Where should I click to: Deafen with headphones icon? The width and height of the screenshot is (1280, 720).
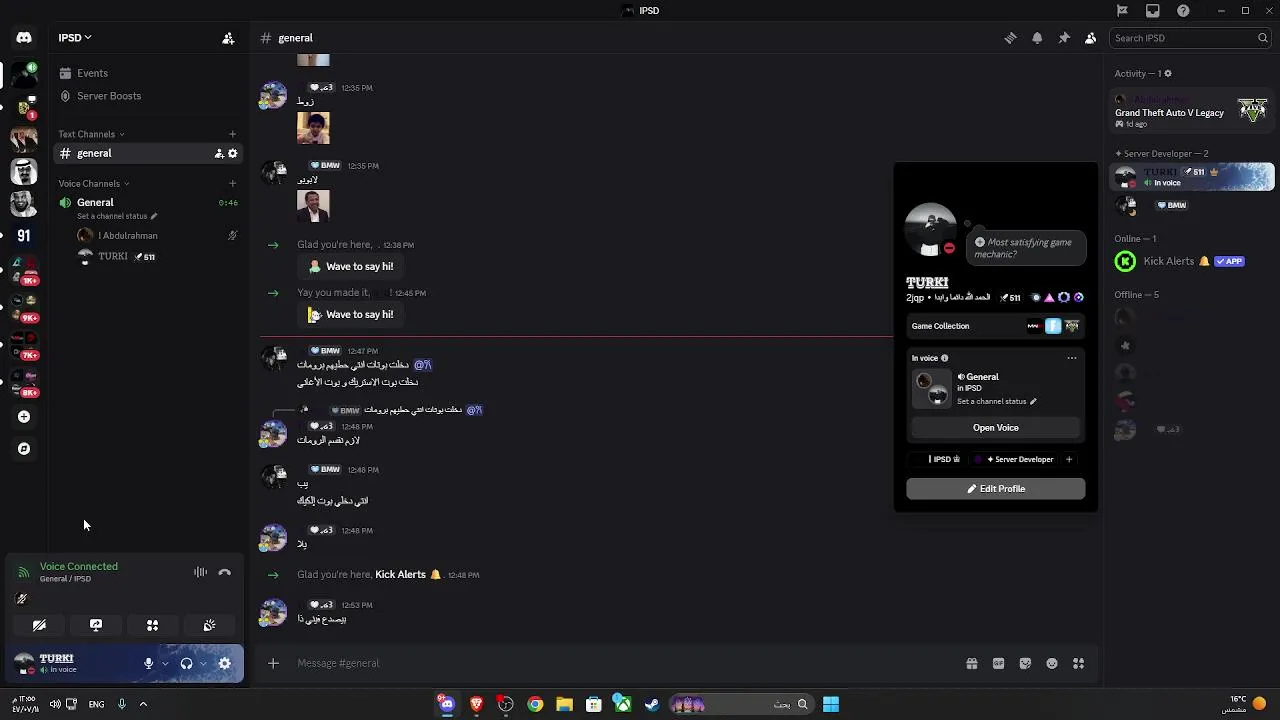(x=186, y=663)
